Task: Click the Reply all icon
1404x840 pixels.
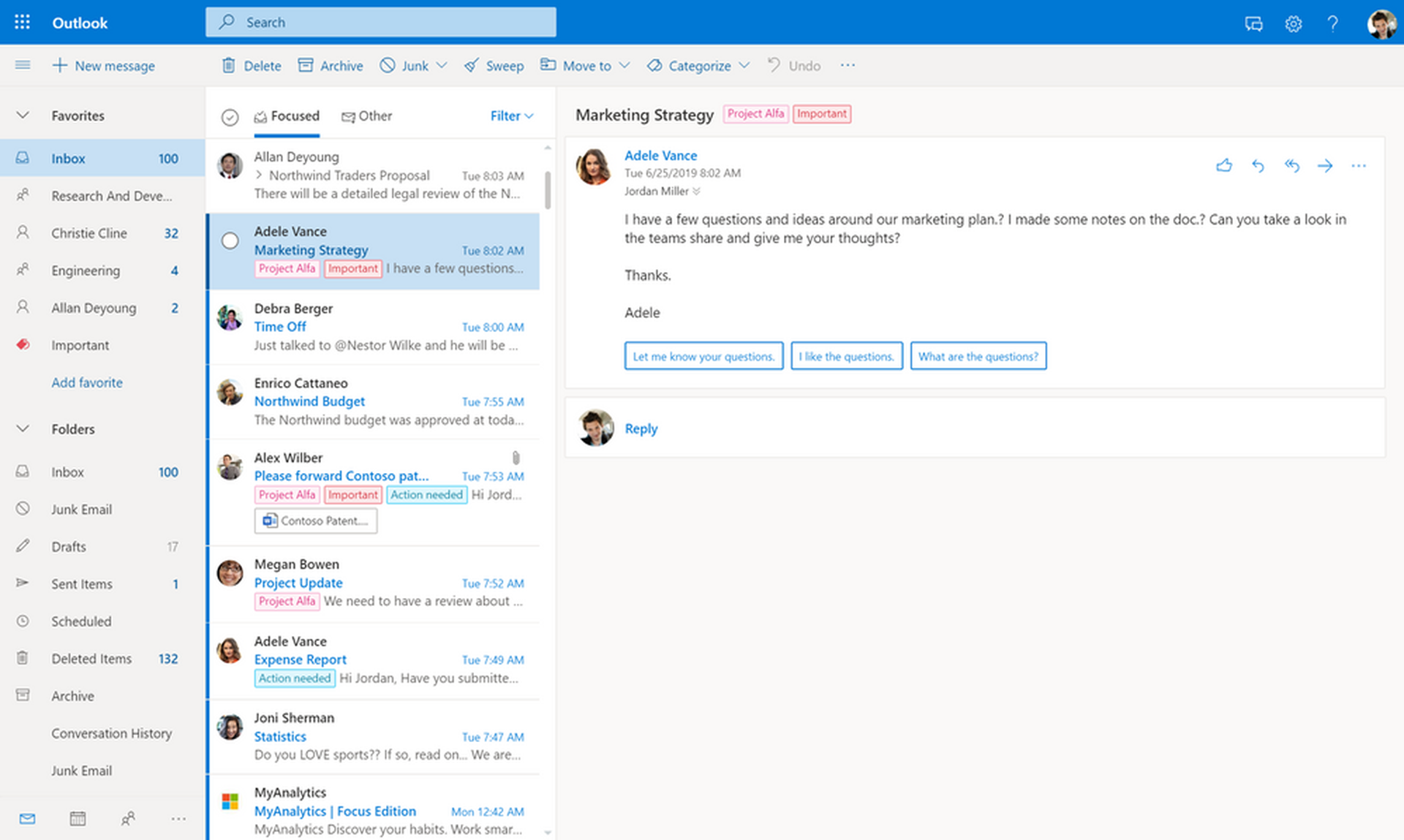Action: point(1291,165)
